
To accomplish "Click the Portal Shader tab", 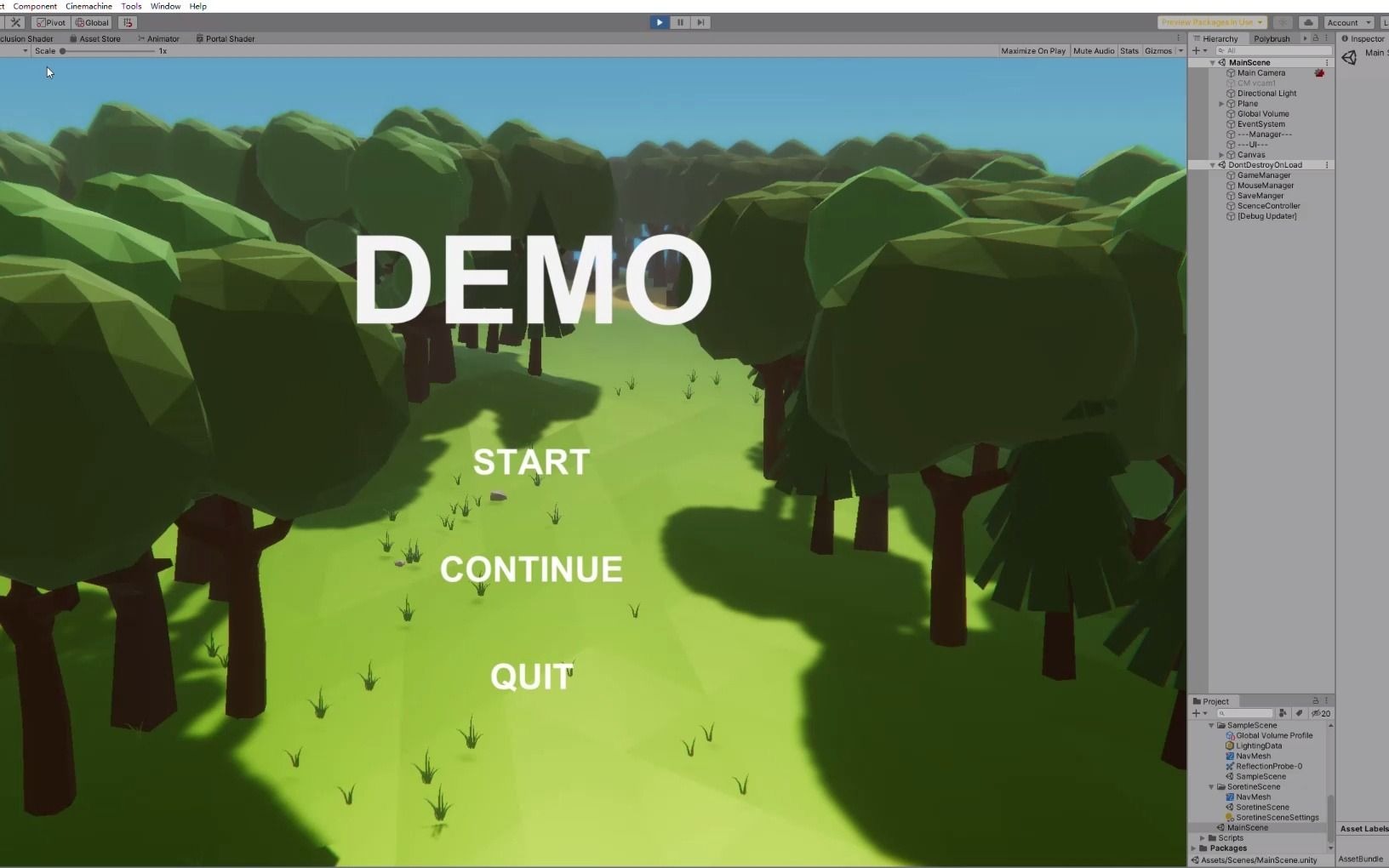I will [226, 38].
